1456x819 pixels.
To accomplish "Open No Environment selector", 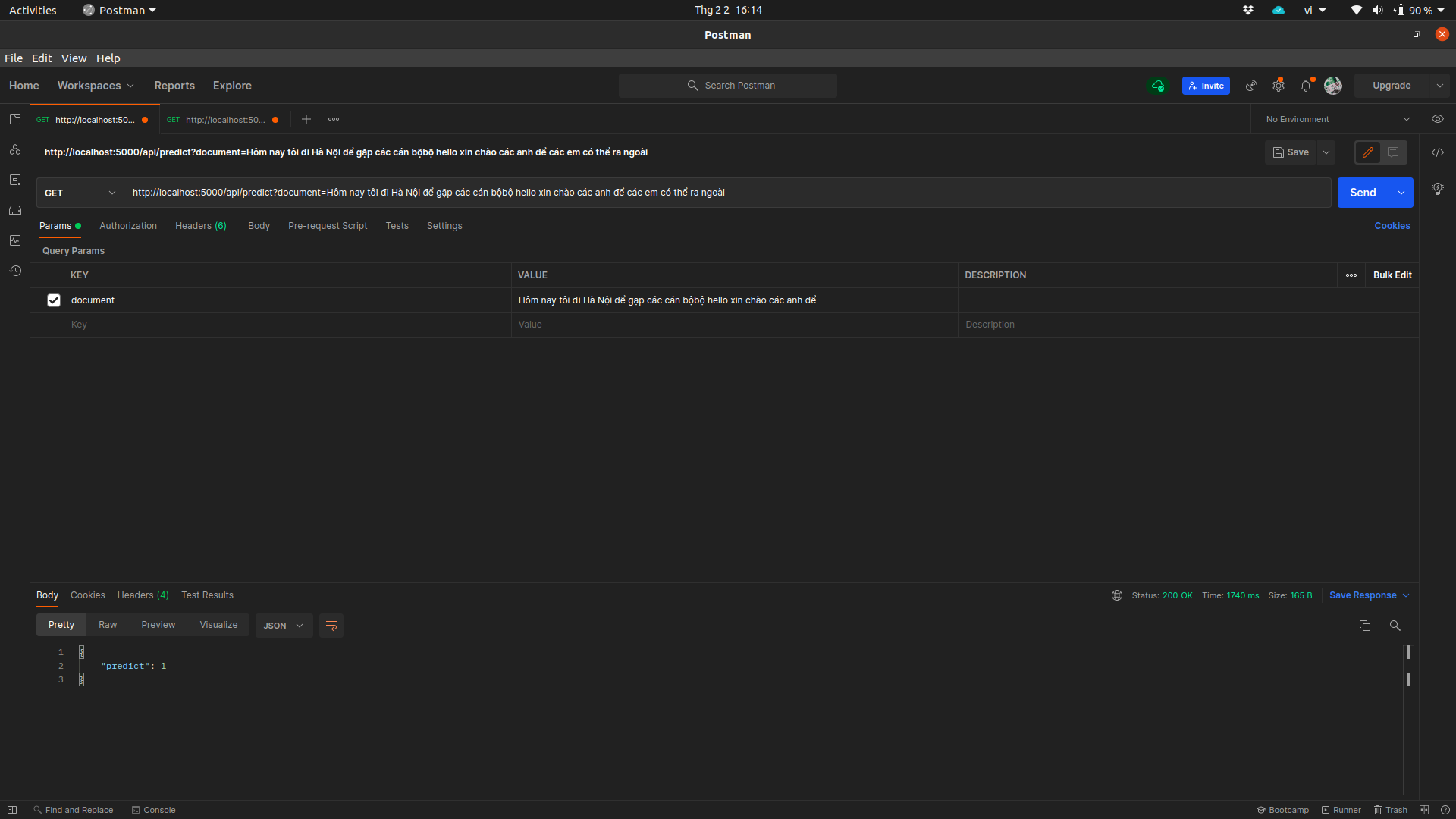I will (x=1337, y=119).
